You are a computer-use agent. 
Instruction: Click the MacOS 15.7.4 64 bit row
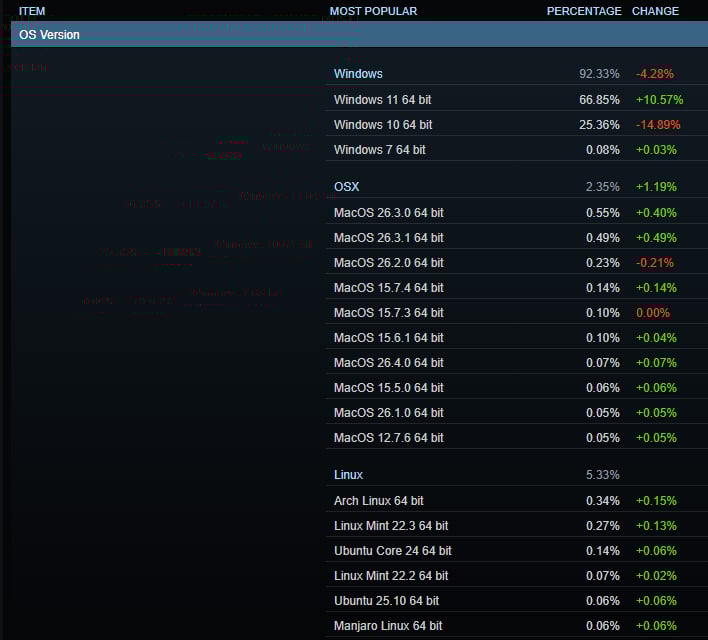pos(517,288)
